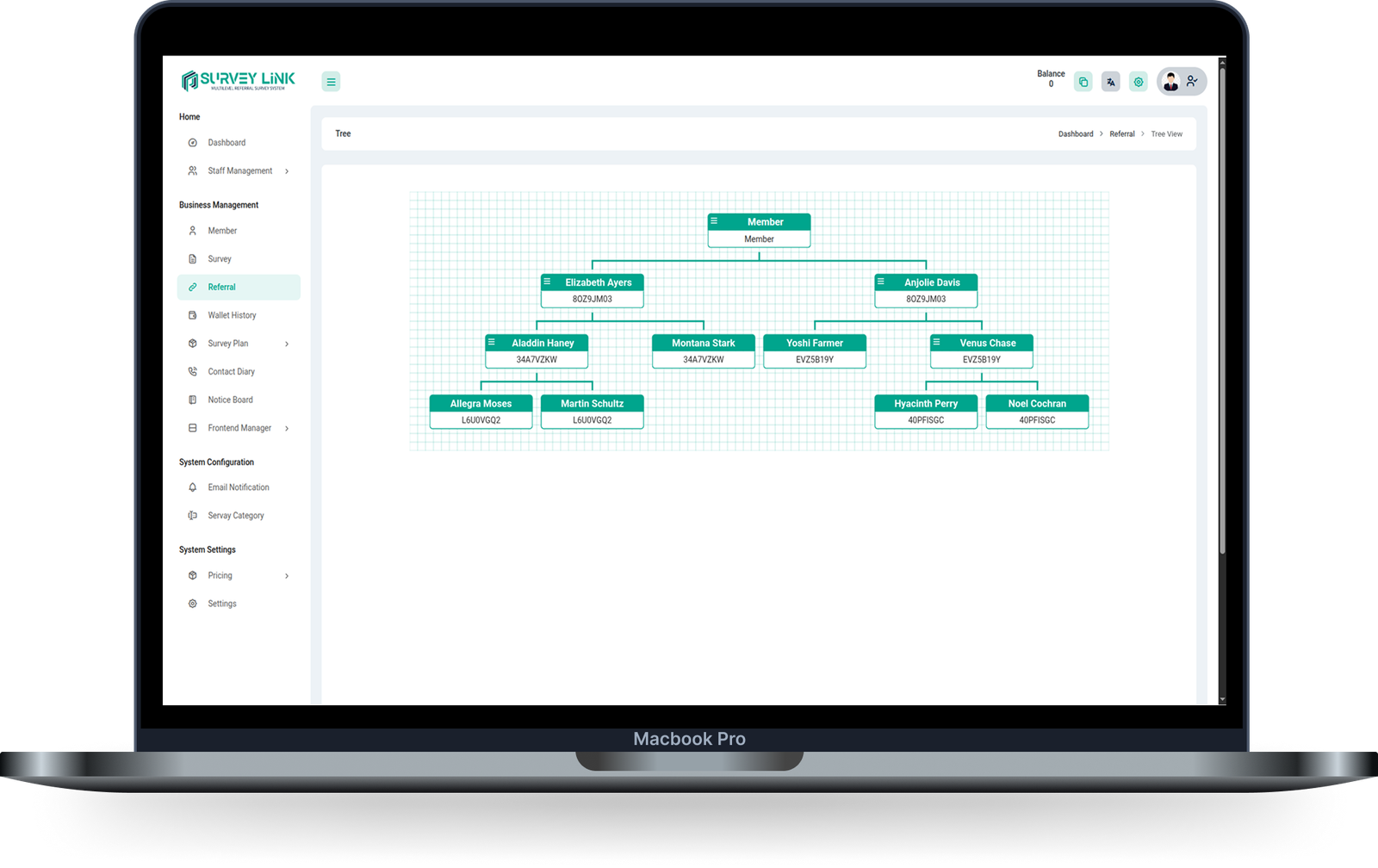
Task: Toggle the Venus Chase node's collapse icon
Action: tap(937, 342)
